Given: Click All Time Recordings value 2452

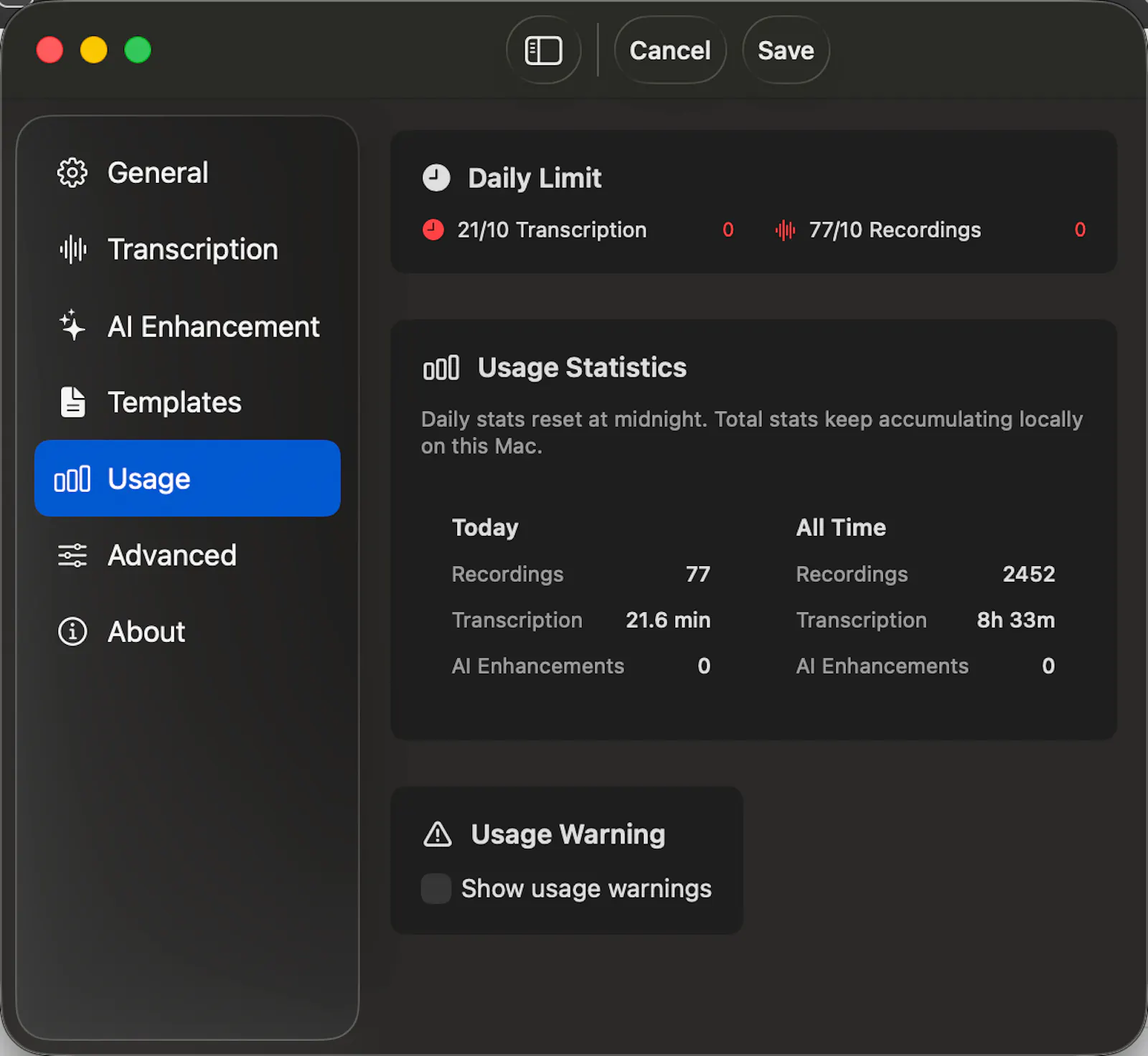Looking at the screenshot, I should [x=1029, y=574].
